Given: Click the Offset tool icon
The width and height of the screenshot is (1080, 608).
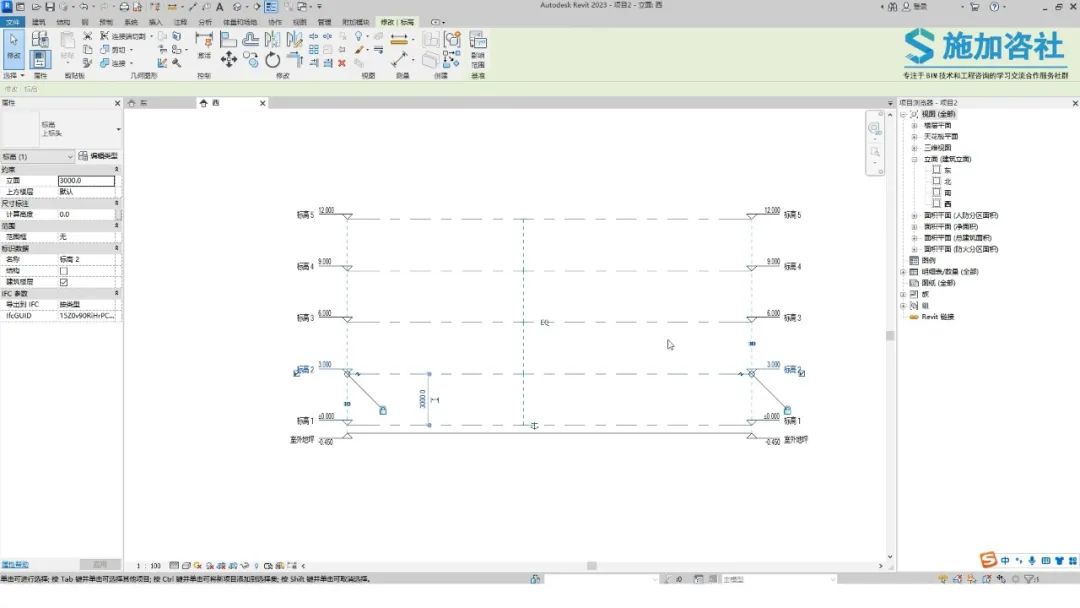Looking at the screenshot, I should [251, 39].
